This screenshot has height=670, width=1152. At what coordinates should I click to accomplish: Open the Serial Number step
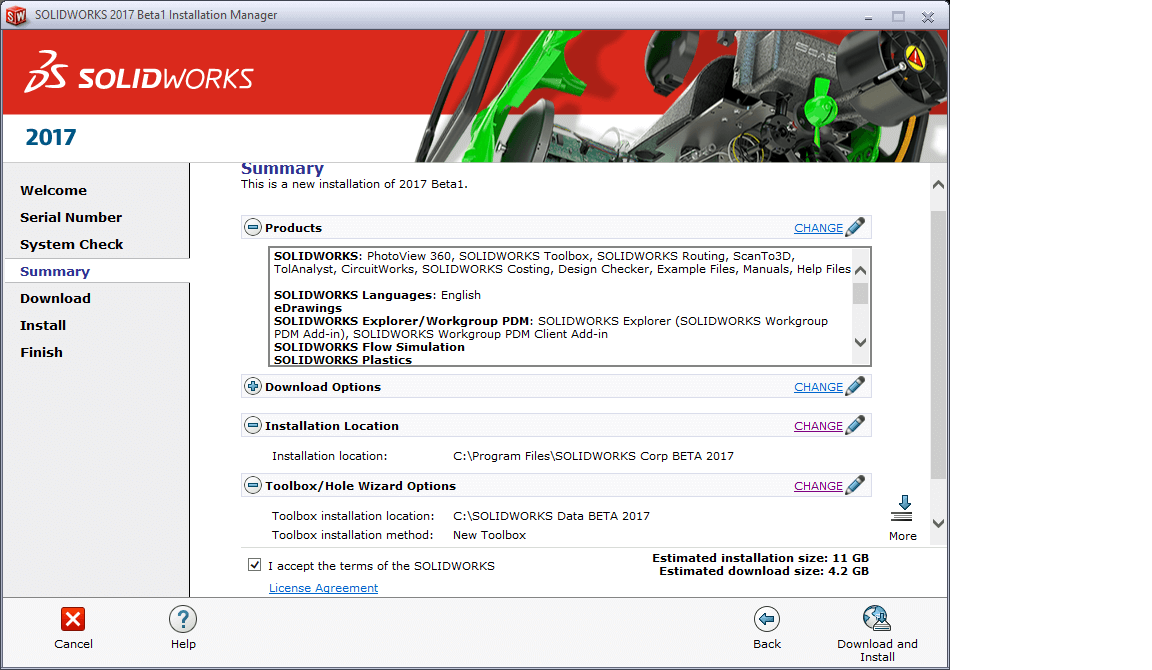(71, 217)
